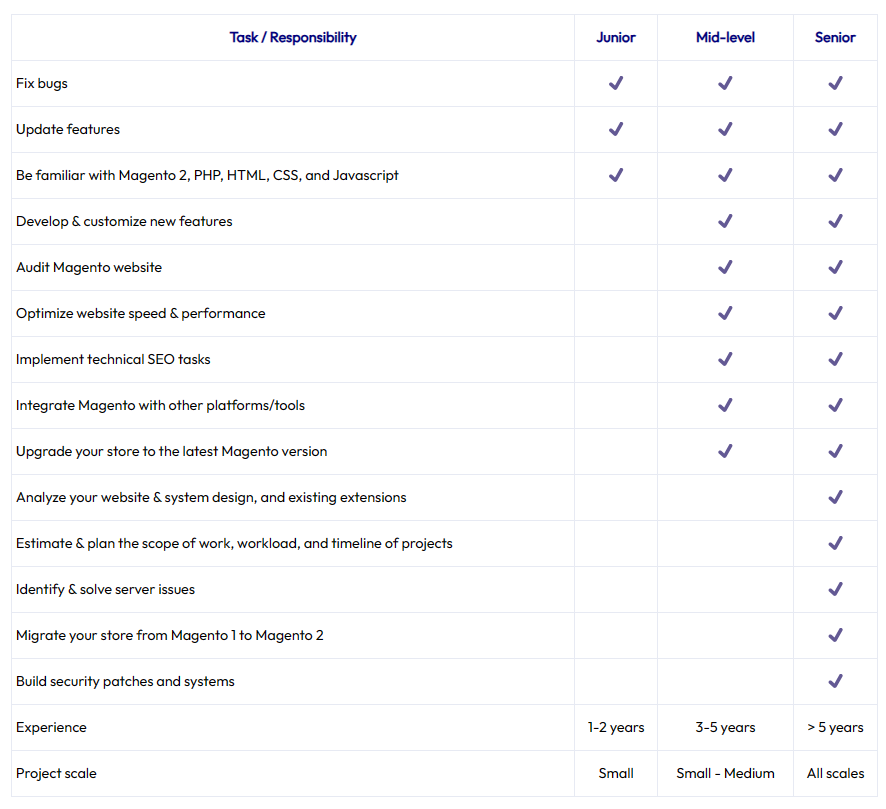Select Senior checkmark for Build security patches row
Screen dimensions: 886x809
pyautogui.click(x=835, y=682)
